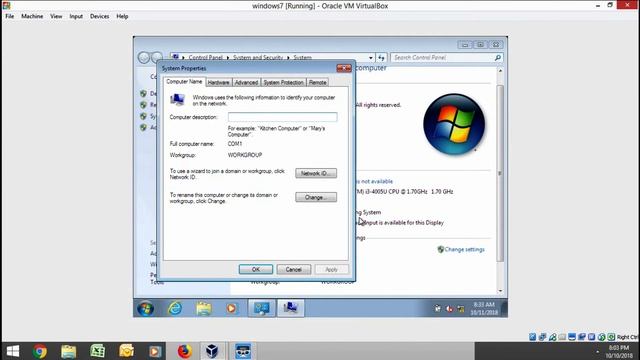This screenshot has height=360, width=640.
Task: Click the hard disk activity icon in VirtualBox status bar
Action: (532, 337)
